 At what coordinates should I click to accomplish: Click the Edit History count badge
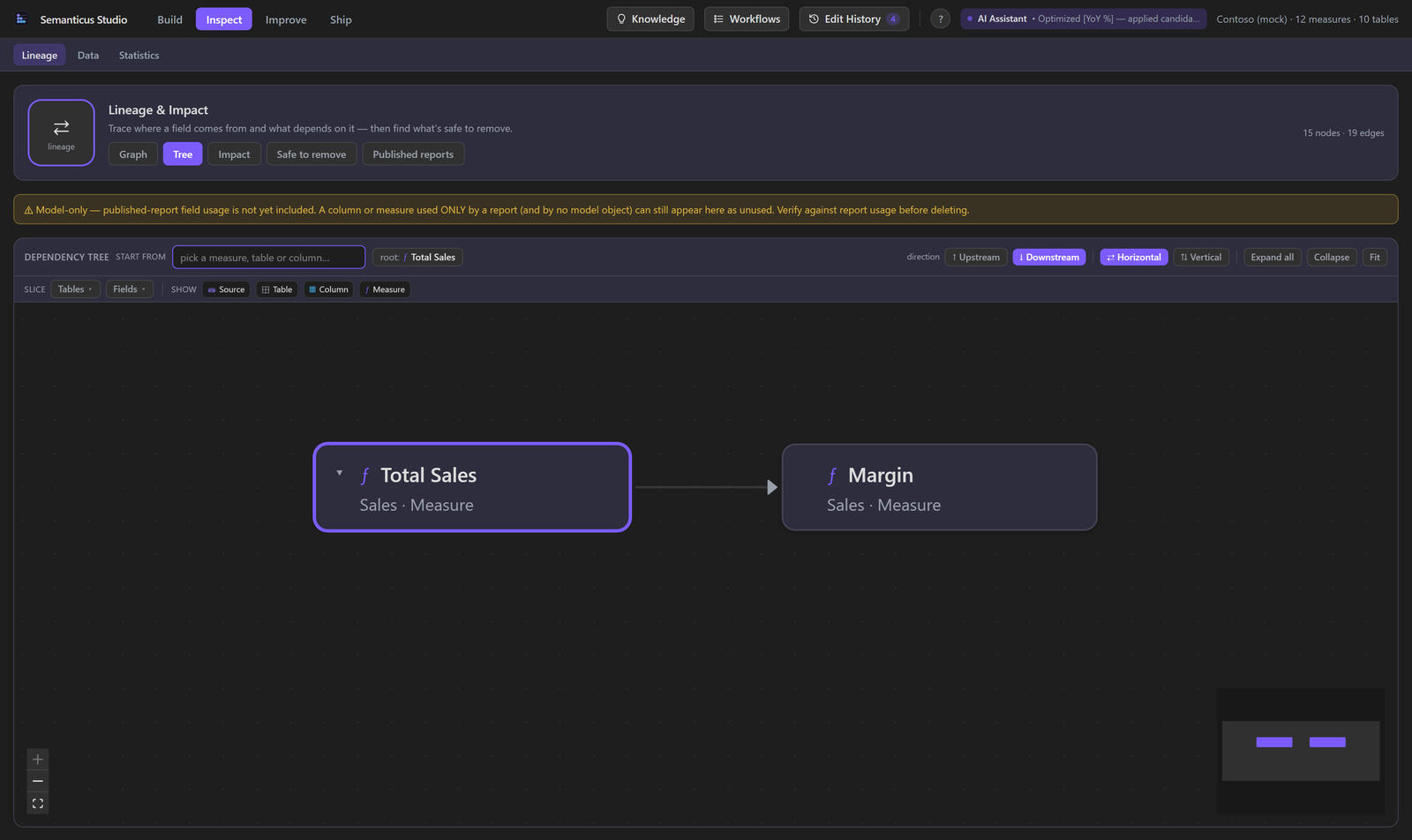point(893,19)
